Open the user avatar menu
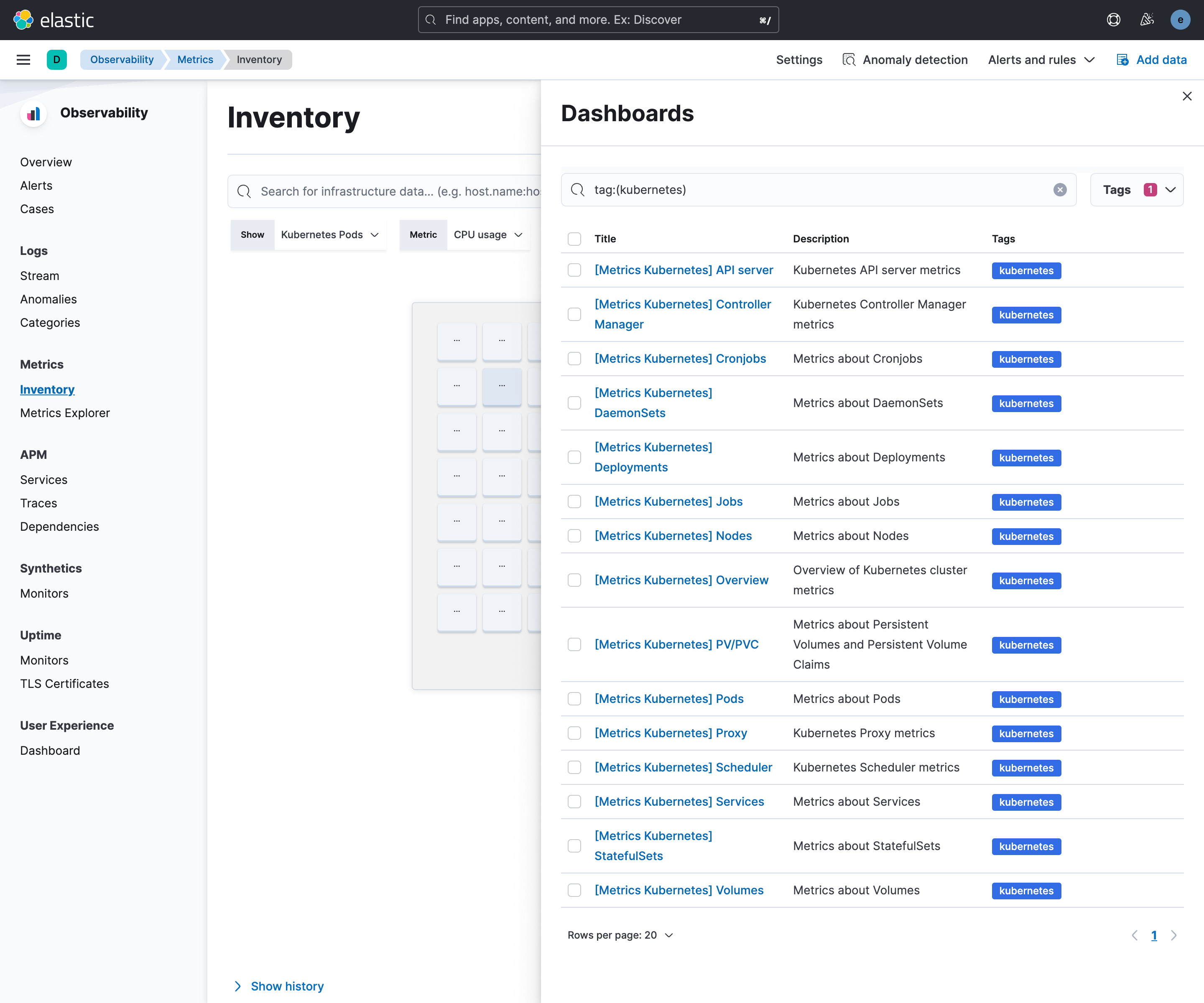1204x1003 pixels. (x=1181, y=20)
